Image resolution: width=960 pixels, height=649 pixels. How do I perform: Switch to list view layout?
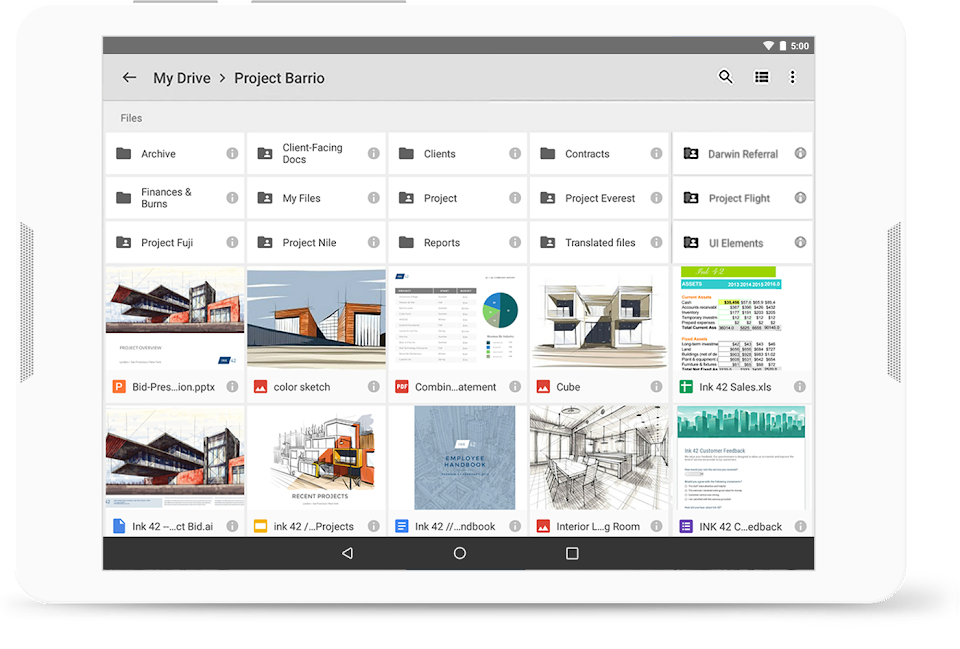point(761,77)
